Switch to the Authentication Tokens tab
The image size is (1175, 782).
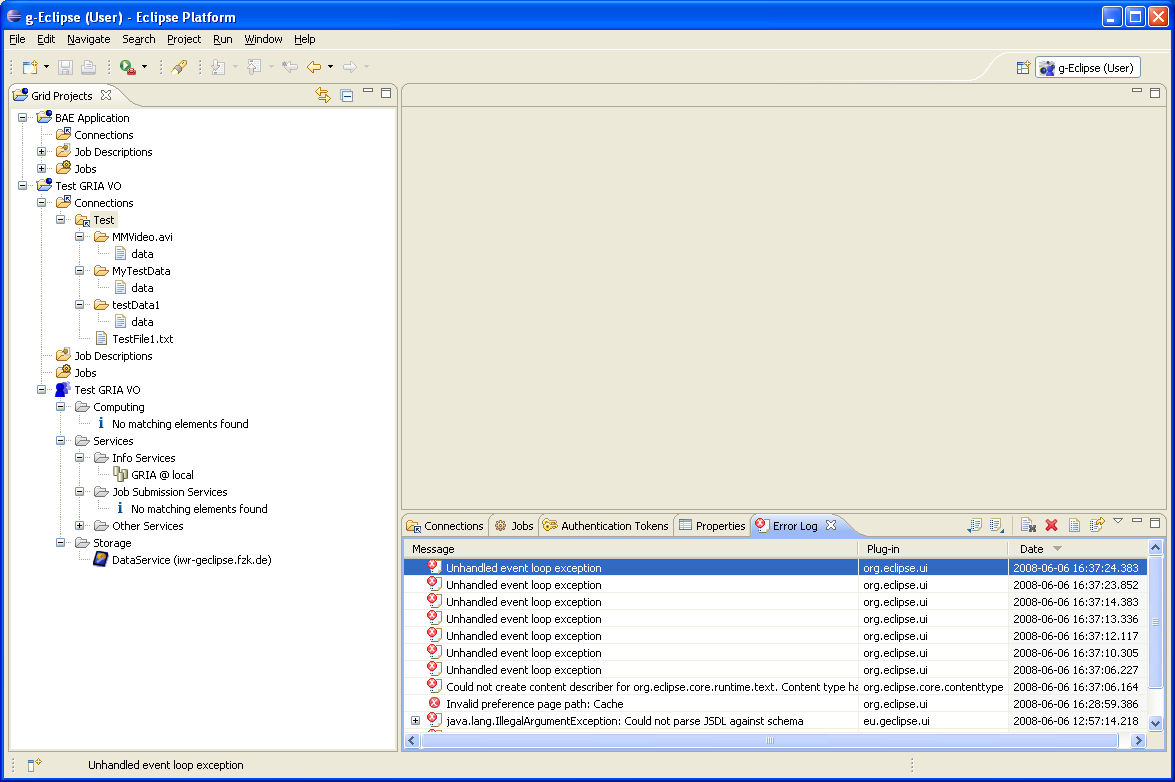coord(605,526)
